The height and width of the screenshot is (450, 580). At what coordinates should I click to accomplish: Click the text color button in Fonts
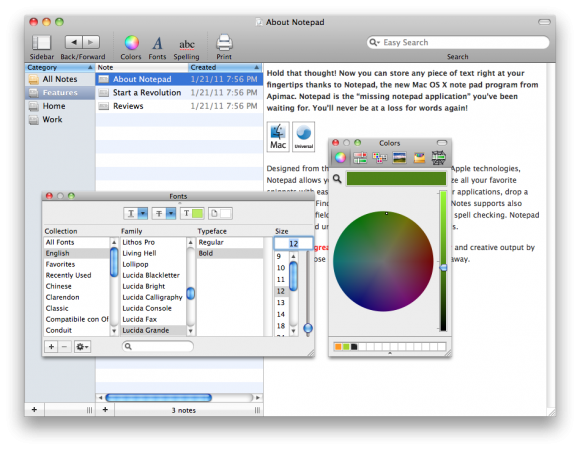192,213
